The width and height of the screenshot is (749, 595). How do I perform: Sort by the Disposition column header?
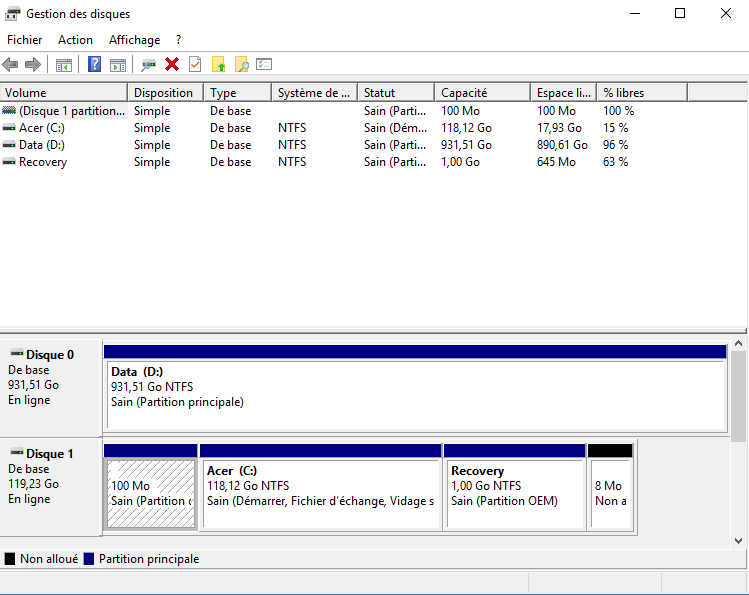166,92
